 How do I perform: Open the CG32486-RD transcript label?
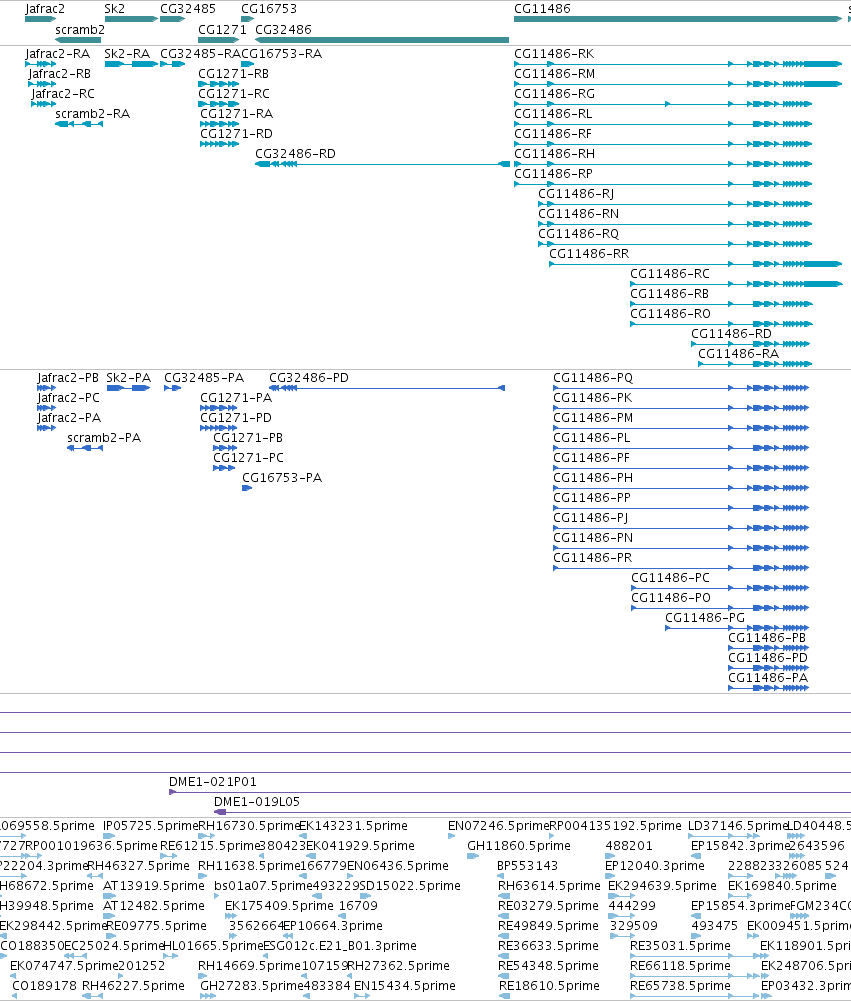pyautogui.click(x=296, y=154)
